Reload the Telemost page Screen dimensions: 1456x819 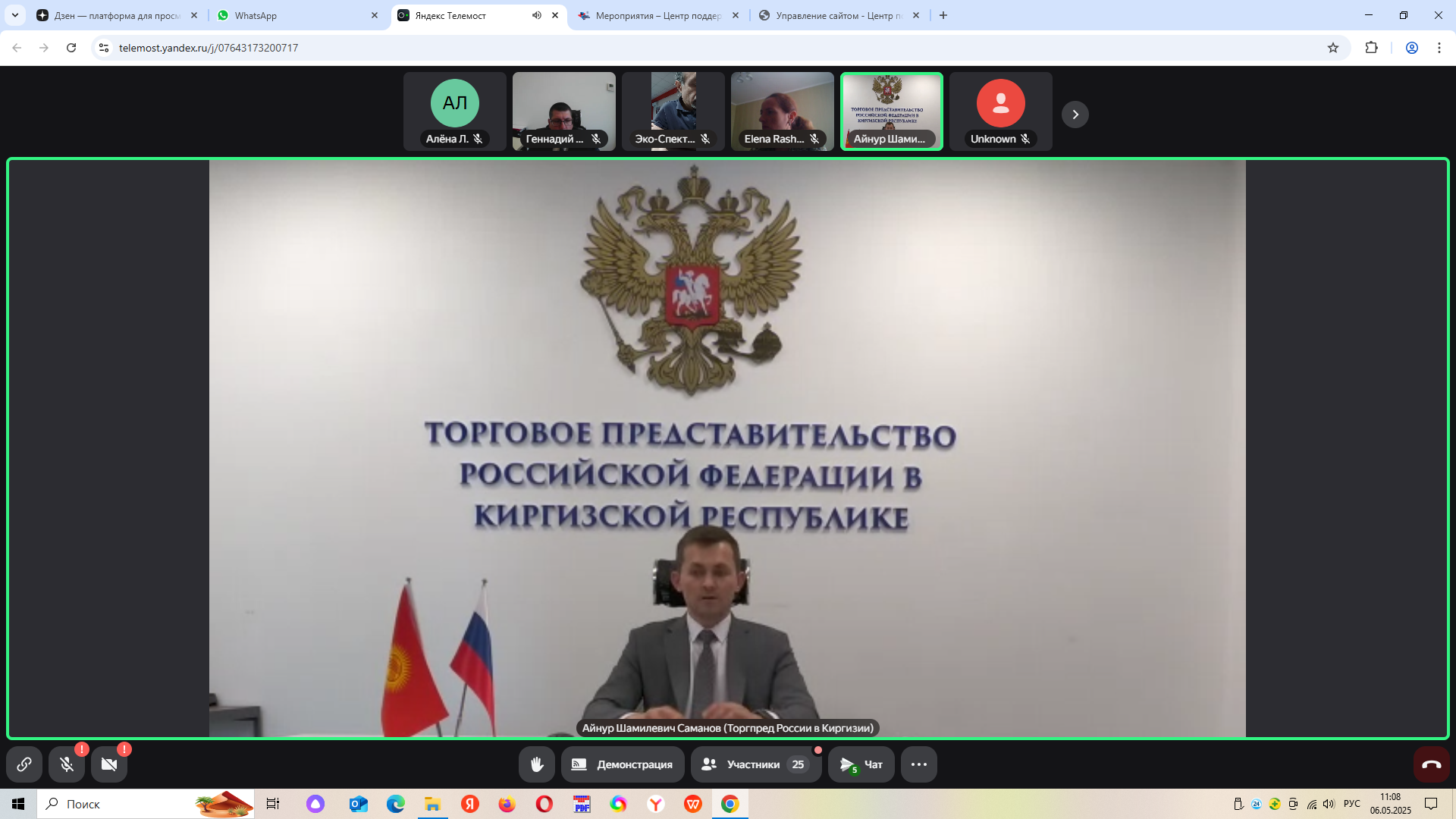71,48
